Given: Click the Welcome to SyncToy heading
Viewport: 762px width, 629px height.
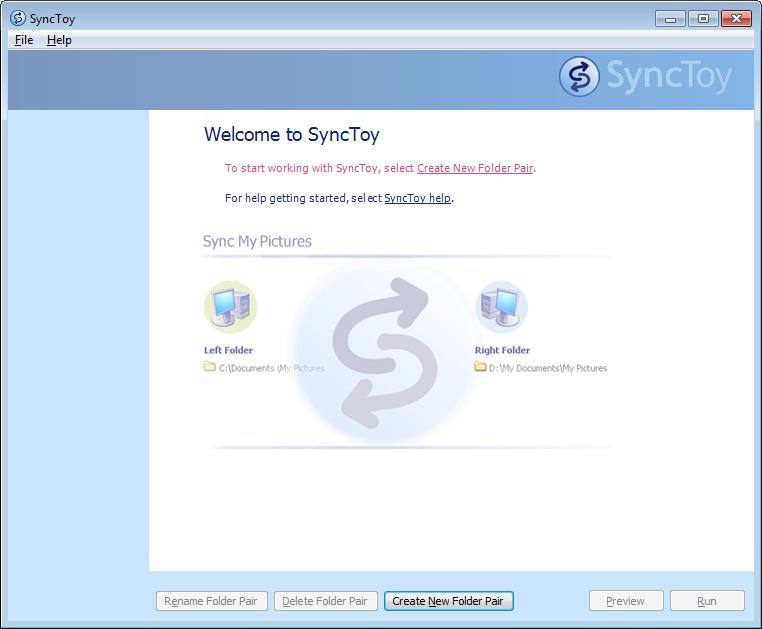Looking at the screenshot, I should (292, 135).
